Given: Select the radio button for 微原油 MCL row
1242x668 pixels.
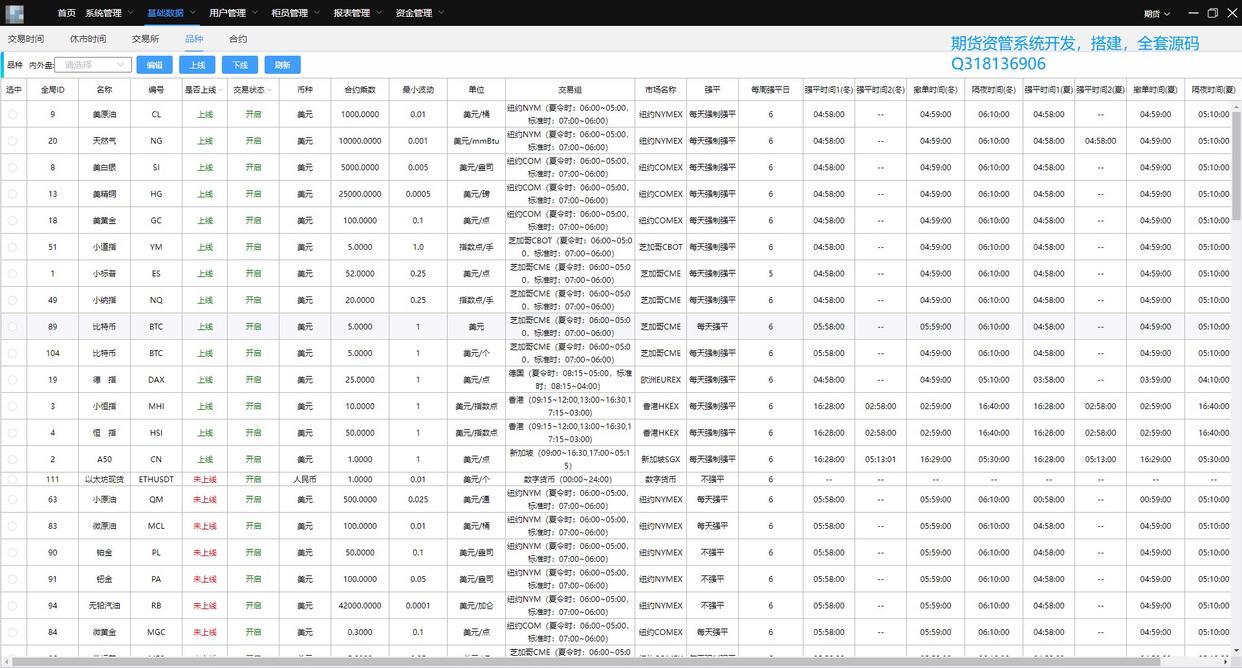Looking at the screenshot, I should click(x=13, y=526).
